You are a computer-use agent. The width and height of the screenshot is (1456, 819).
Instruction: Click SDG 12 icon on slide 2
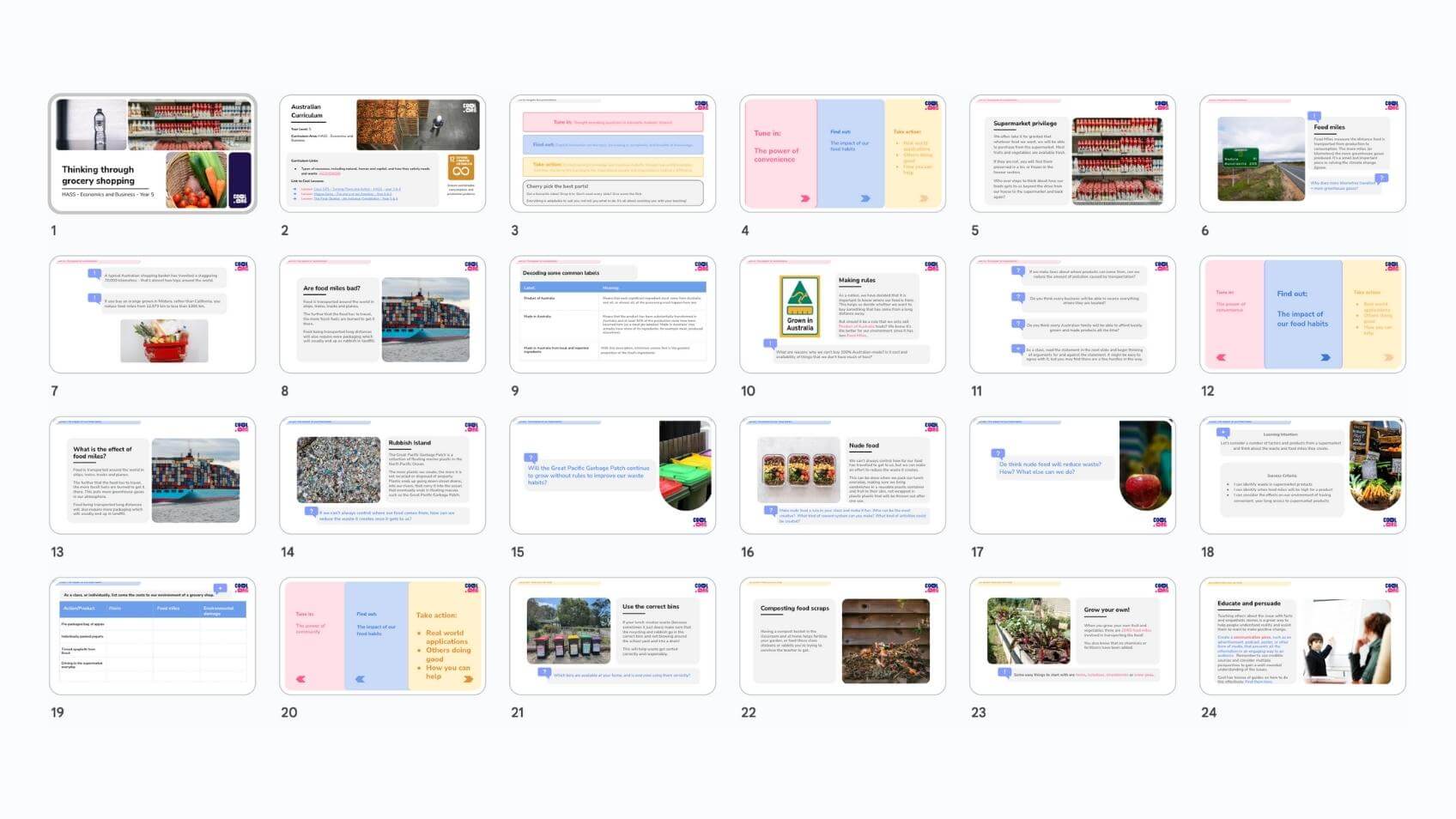tap(461, 167)
